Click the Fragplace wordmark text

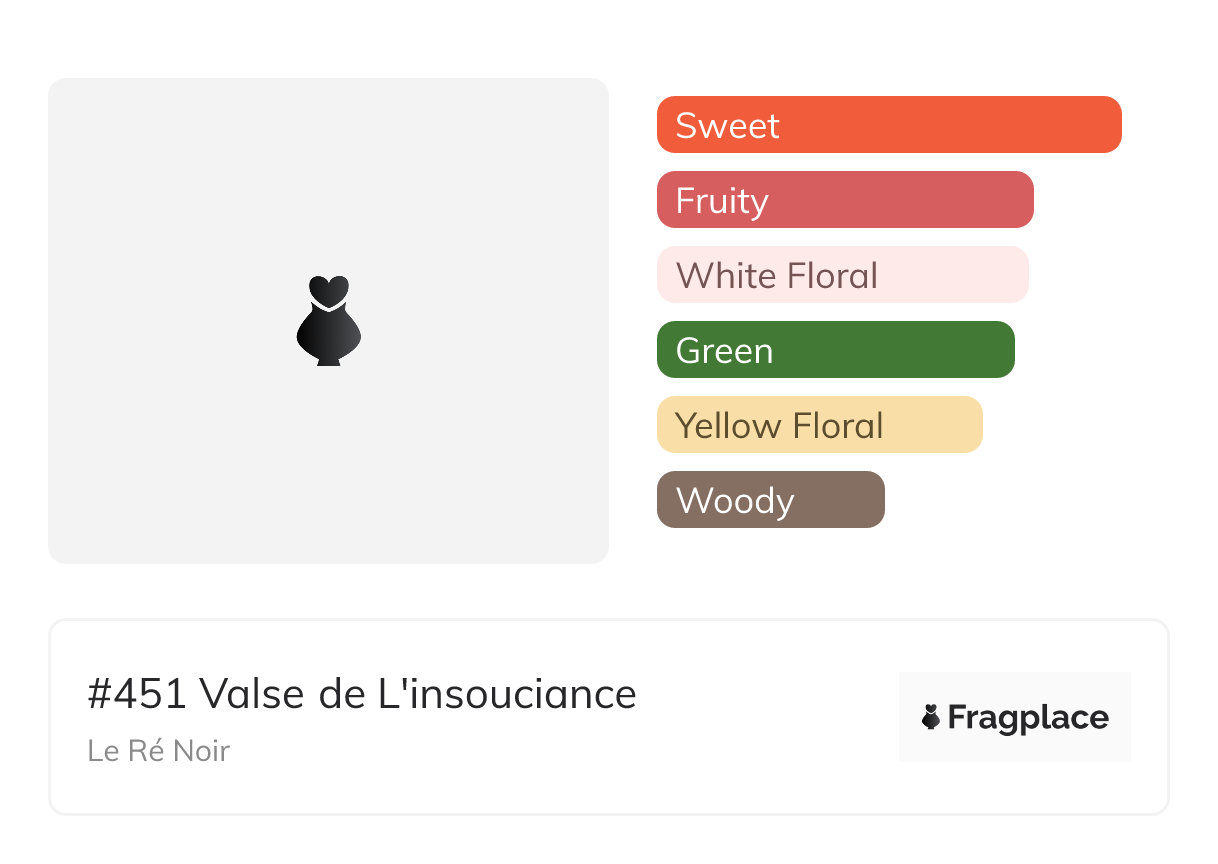(x=1028, y=718)
